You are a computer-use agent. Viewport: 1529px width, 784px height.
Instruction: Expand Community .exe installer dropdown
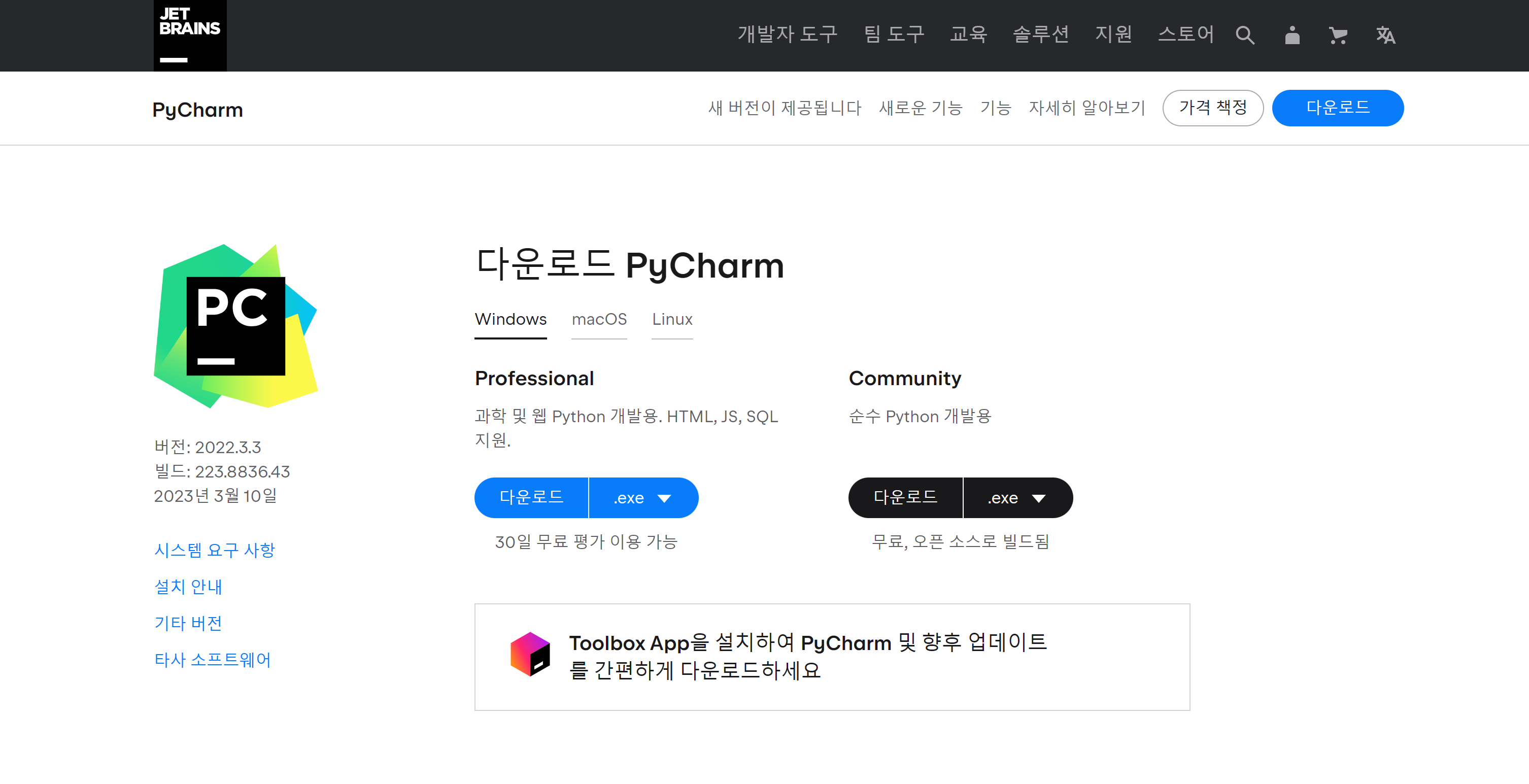[x=1017, y=498]
